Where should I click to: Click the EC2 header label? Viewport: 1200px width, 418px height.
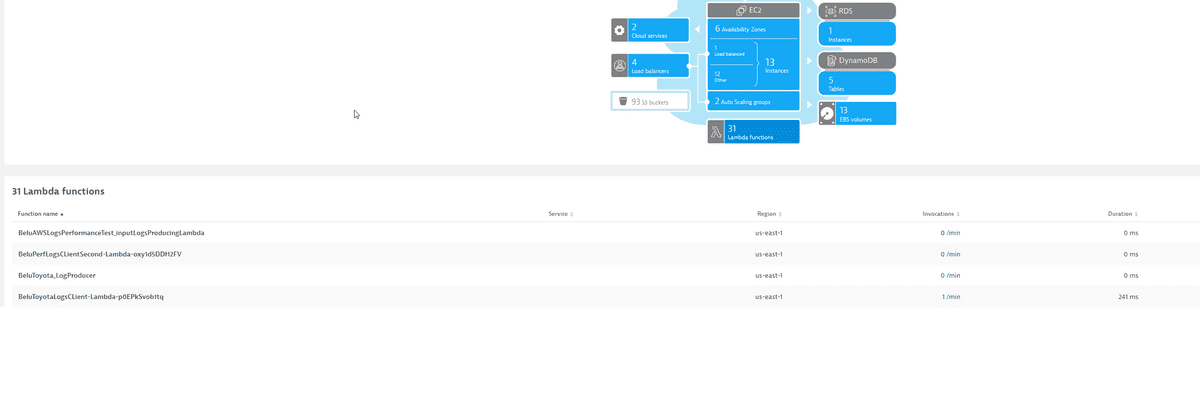(x=755, y=10)
